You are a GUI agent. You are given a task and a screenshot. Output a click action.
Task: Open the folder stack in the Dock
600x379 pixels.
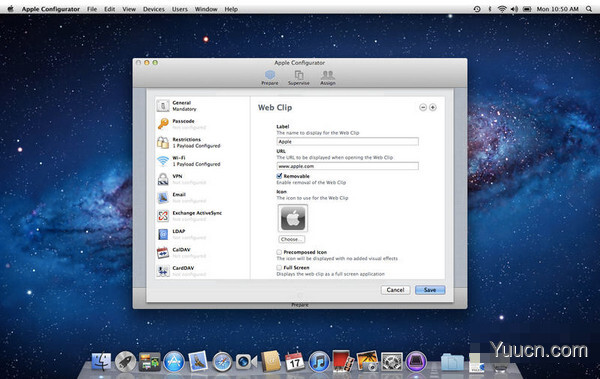coord(452,361)
